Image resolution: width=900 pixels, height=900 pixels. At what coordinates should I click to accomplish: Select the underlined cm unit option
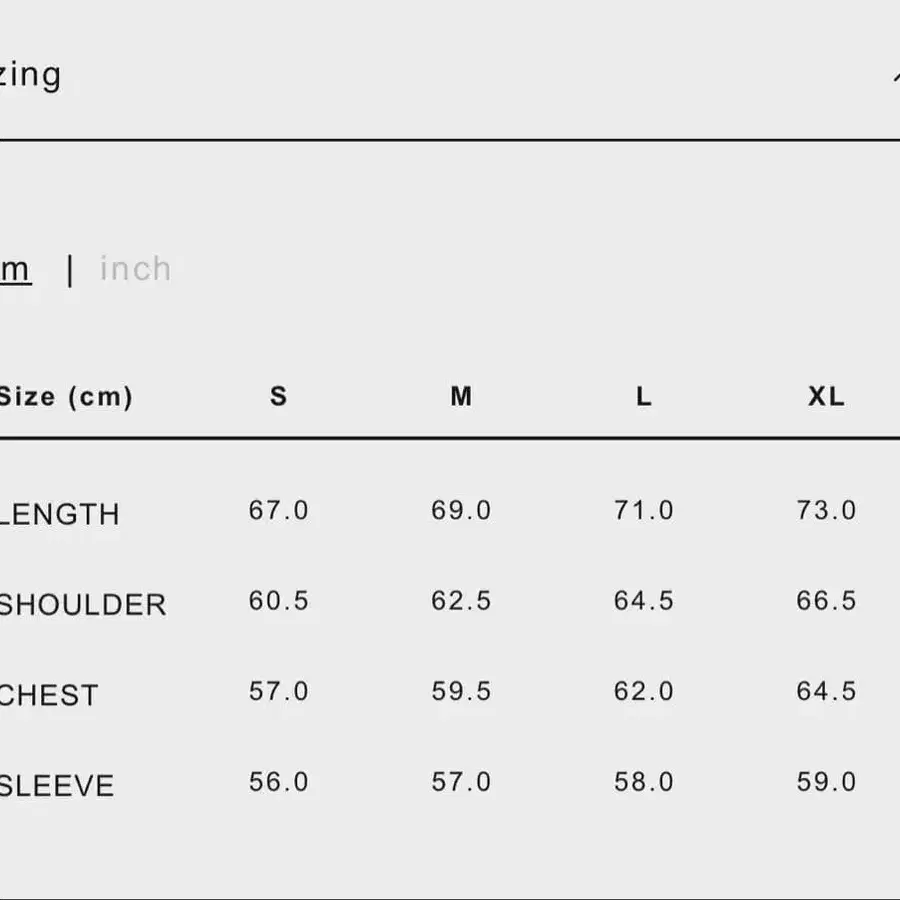(x=15, y=269)
